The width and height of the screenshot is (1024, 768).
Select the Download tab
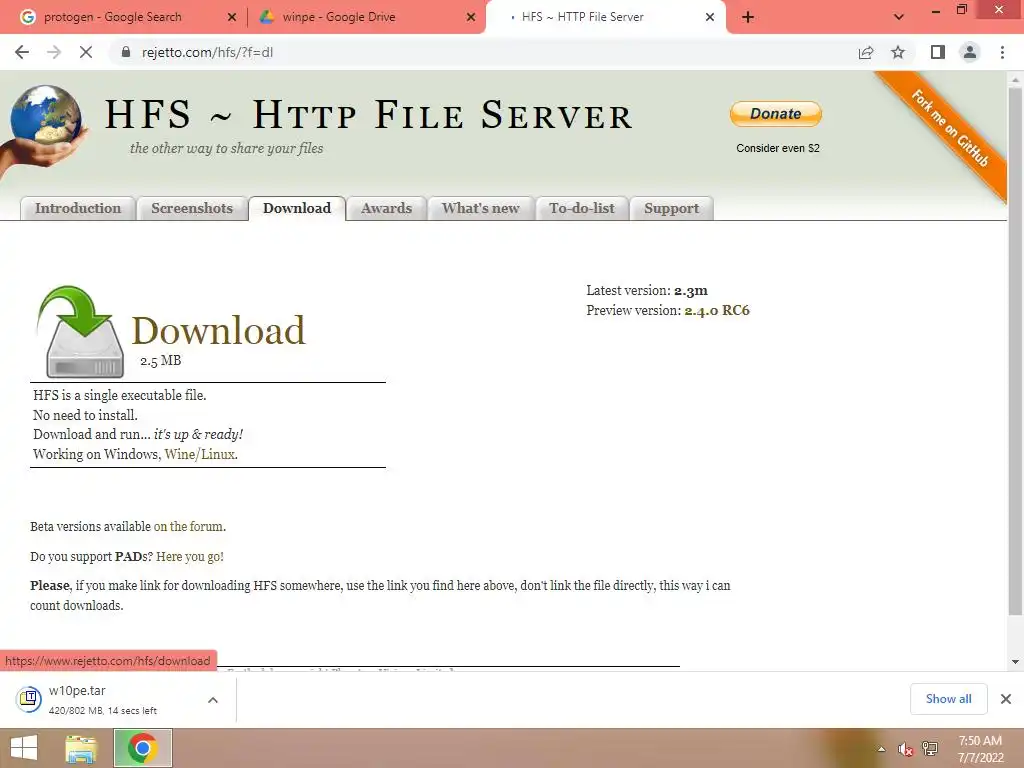click(x=297, y=208)
